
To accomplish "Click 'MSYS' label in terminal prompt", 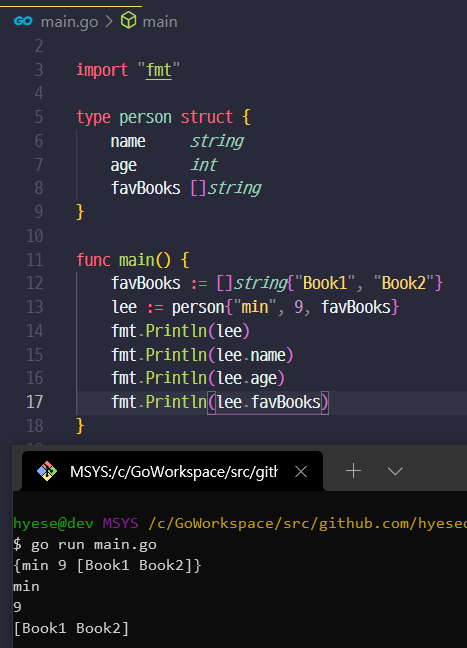I will pos(120,523).
